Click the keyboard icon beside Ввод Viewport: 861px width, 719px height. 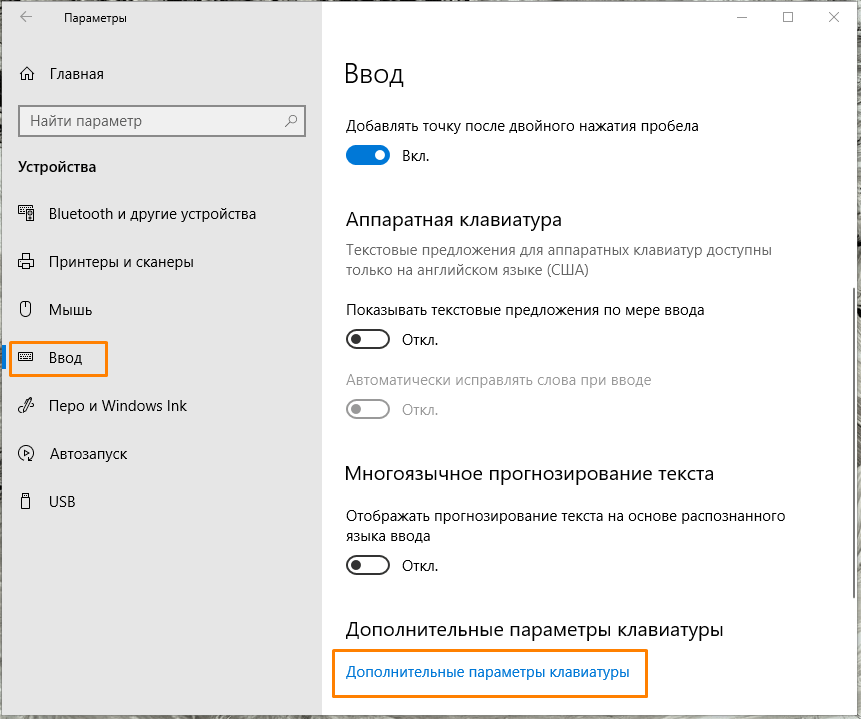pyautogui.click(x=27, y=358)
